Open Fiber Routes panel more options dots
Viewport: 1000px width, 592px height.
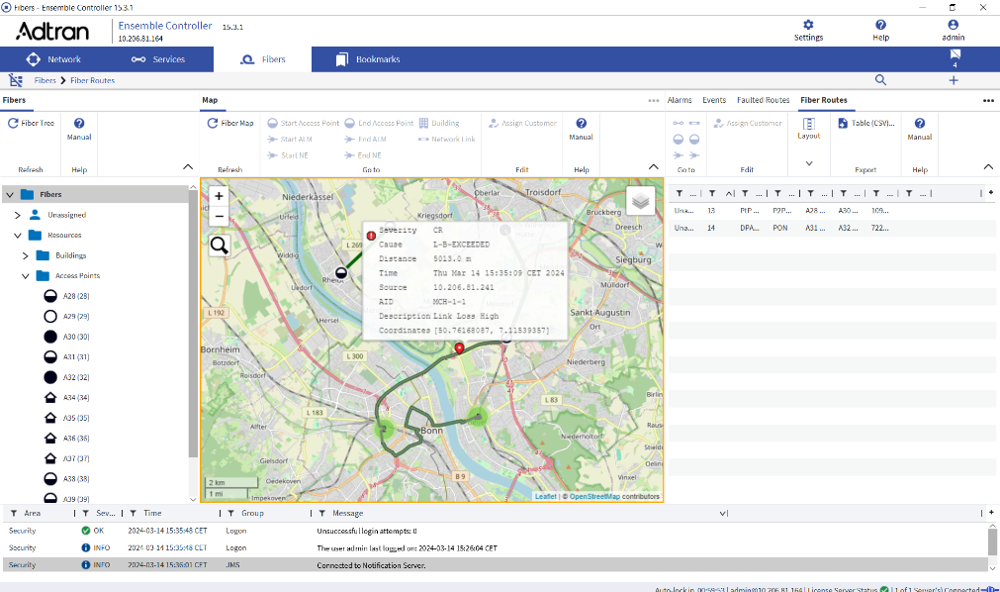point(989,101)
